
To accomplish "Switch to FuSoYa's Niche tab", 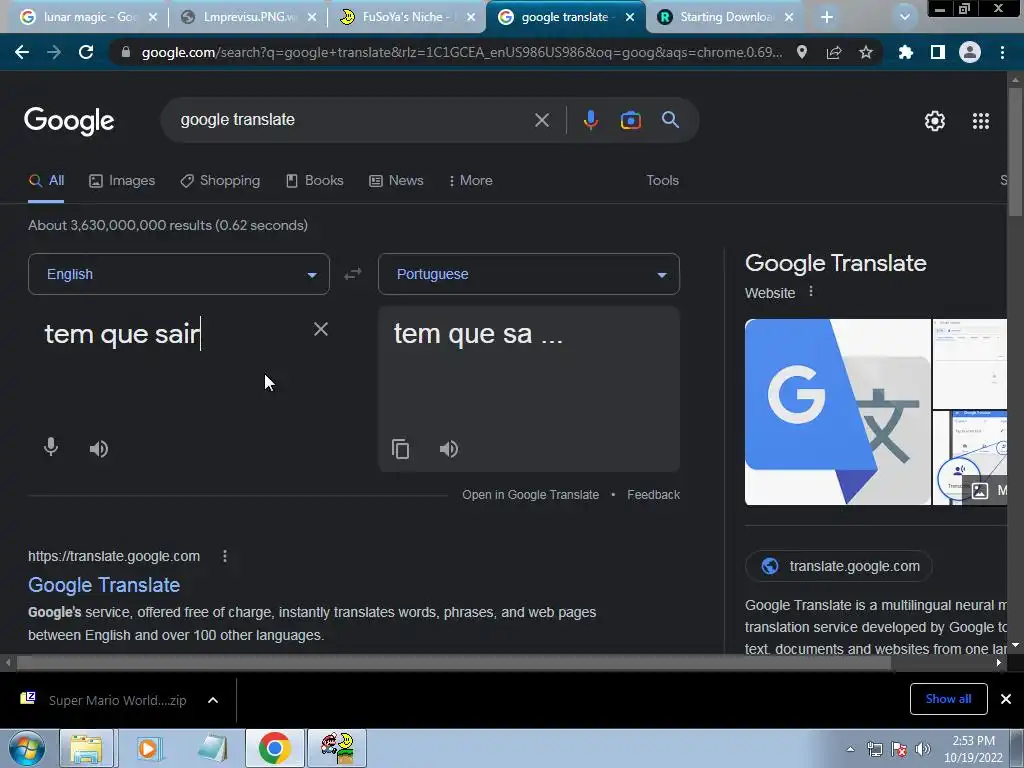I will tap(406, 17).
